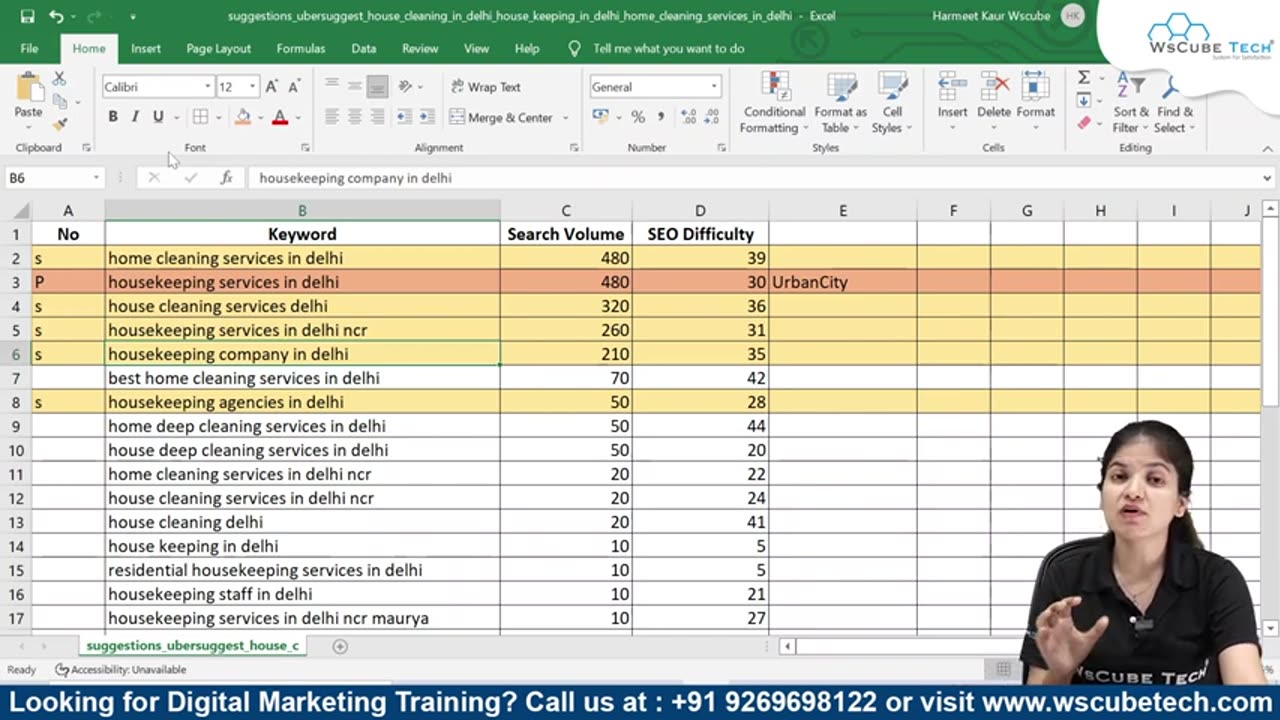Undo the last action in quick access
Screen dimensions: 1280x720
click(x=56, y=16)
